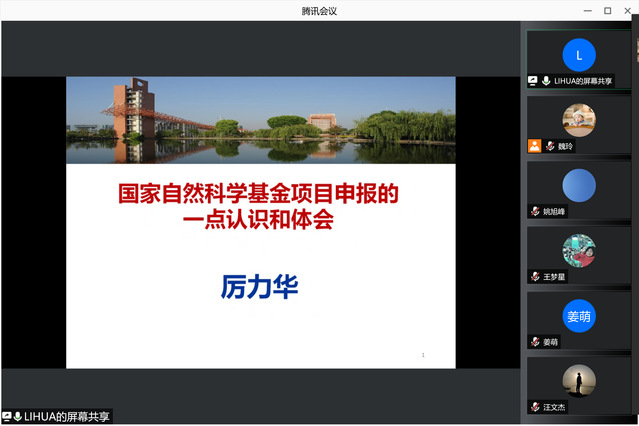Select 姚旭峰's blue circle avatar
Screen dimensions: 639x426
(x=579, y=186)
